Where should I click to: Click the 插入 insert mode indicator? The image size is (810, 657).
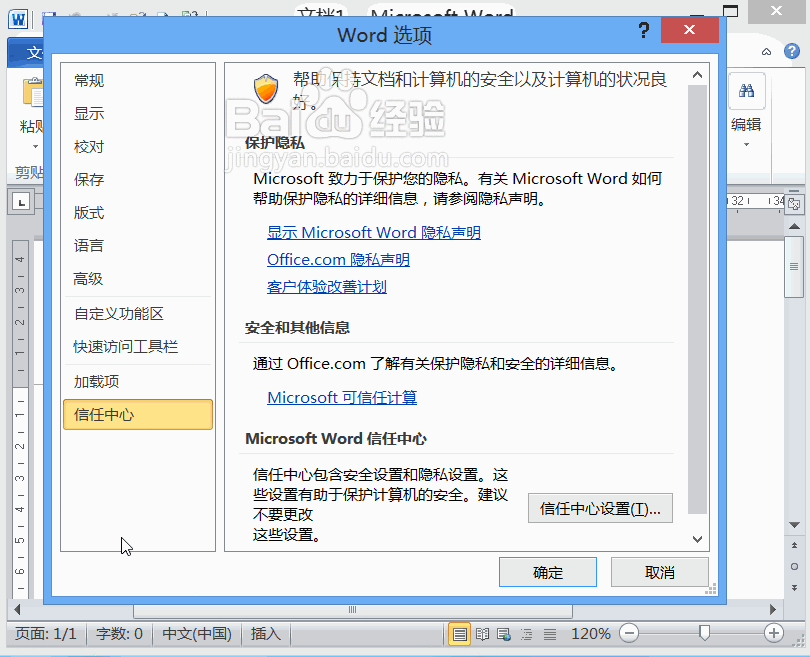tap(266, 634)
